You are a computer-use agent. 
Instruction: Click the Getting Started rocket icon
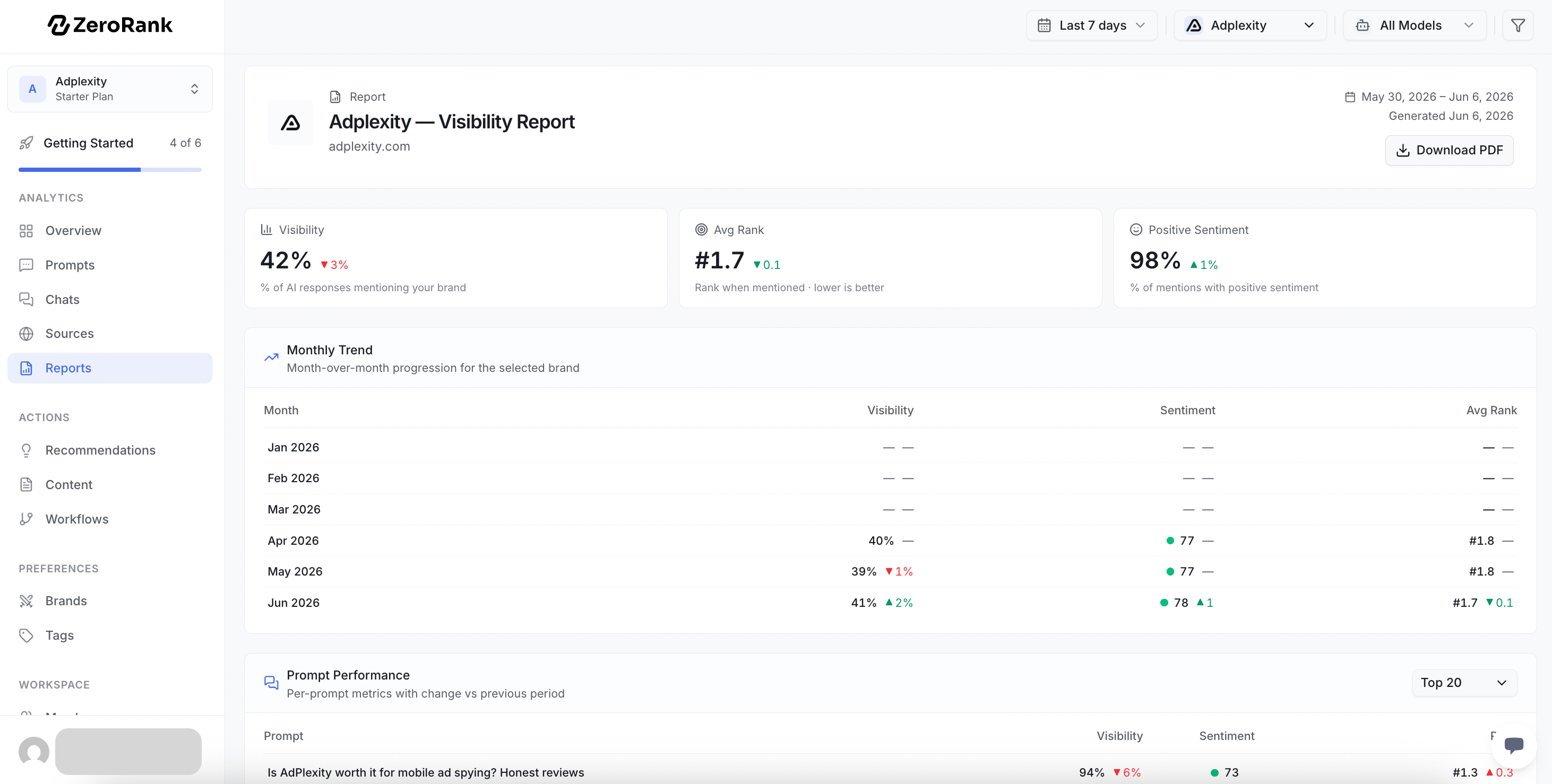(26, 143)
